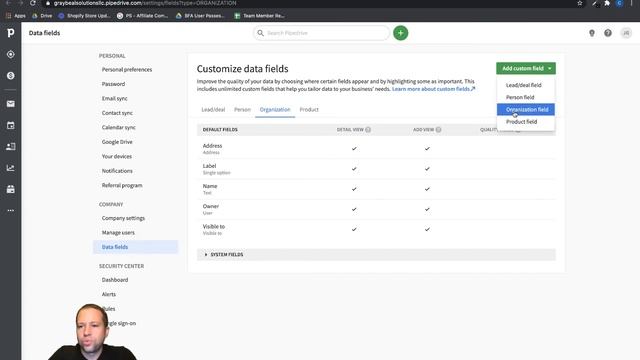Switch to the Product tab

coord(309,109)
